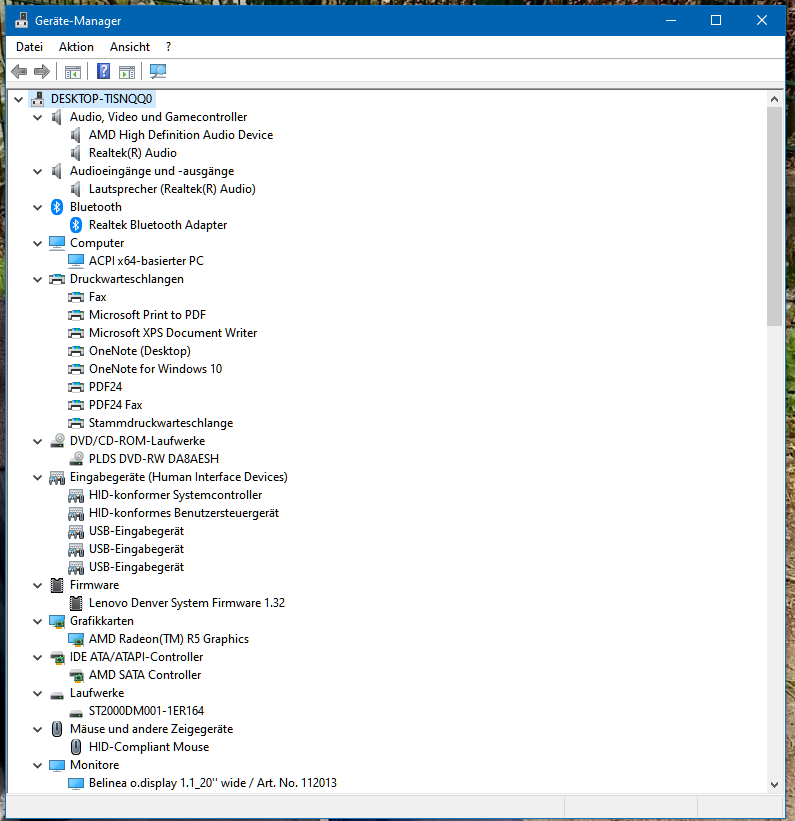Click the disc drive icon next to PLDS DVD-RW DA8AESH
The image size is (795, 821).
(x=76, y=459)
